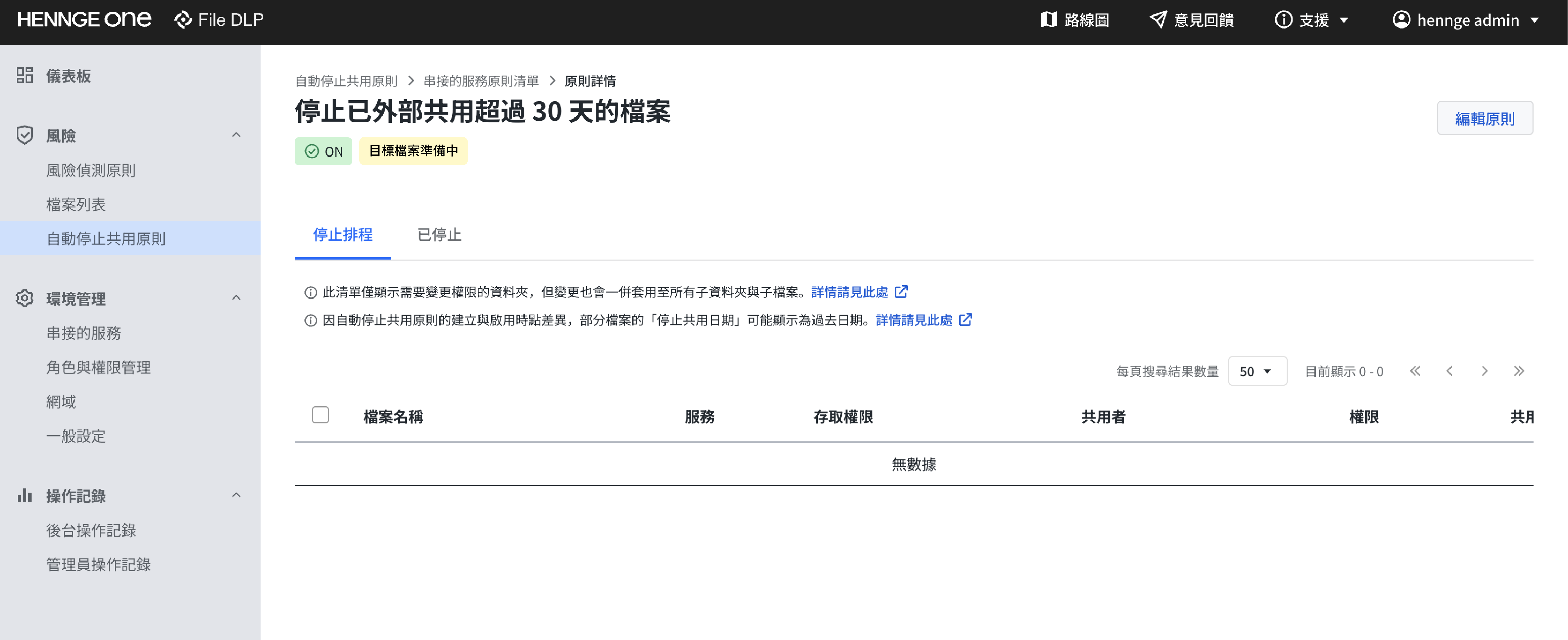1568x640 pixels.
Task: Click the 儀表板 dashboard grid icon
Action: pyautogui.click(x=24, y=76)
